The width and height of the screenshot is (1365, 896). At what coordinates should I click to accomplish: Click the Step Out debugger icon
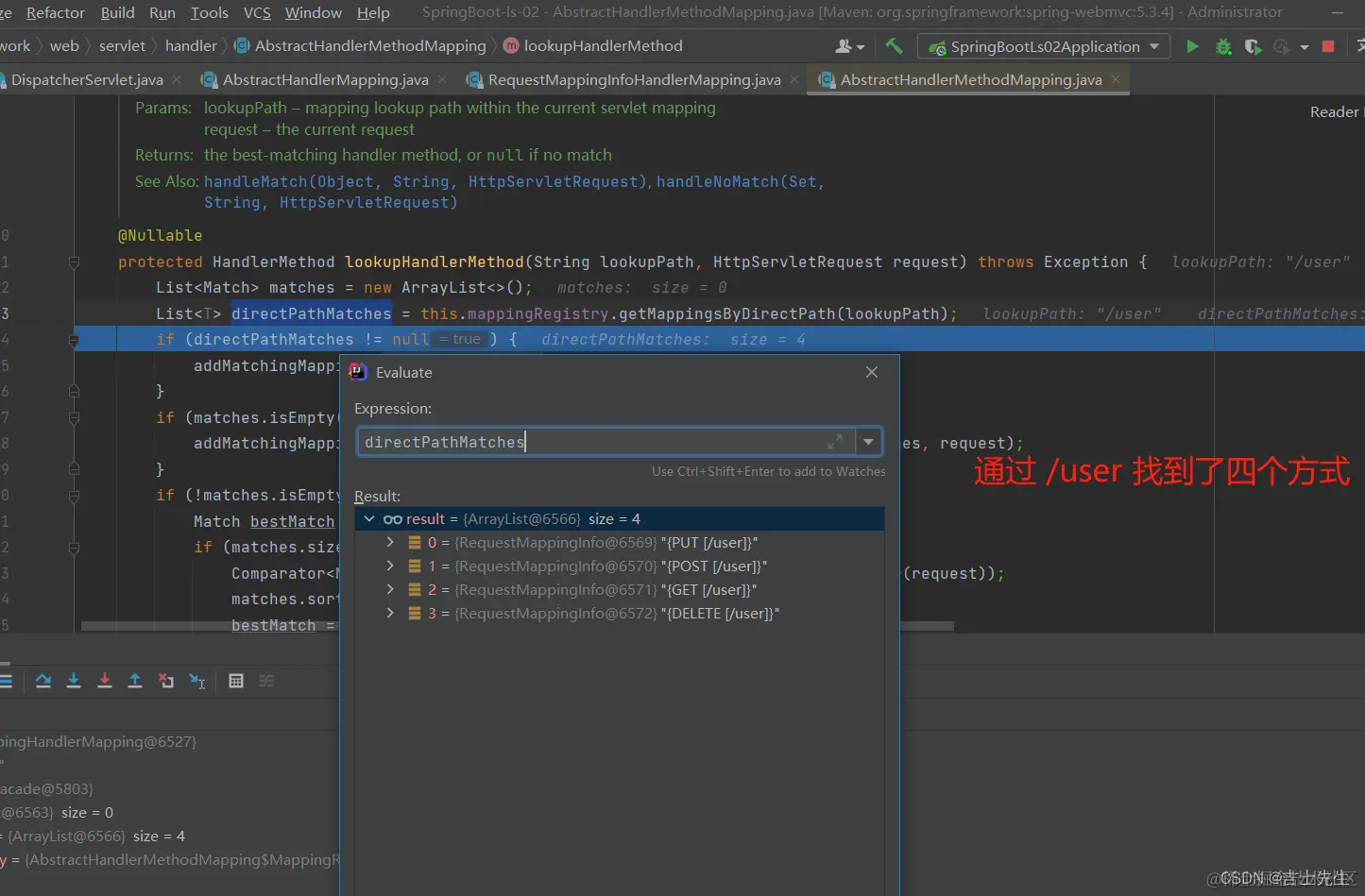point(135,681)
